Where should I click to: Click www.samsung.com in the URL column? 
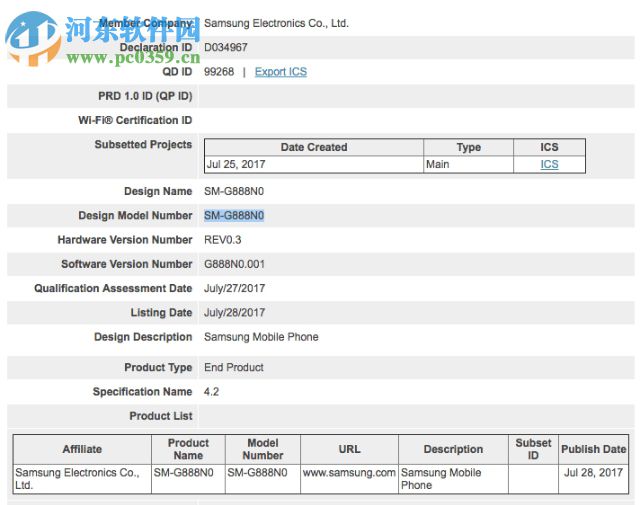tap(349, 473)
